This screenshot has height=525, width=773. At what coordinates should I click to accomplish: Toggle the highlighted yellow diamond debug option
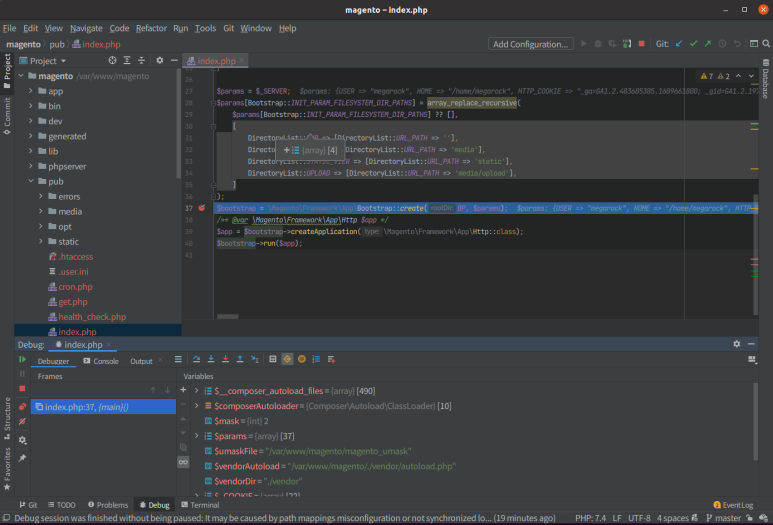(x=287, y=359)
